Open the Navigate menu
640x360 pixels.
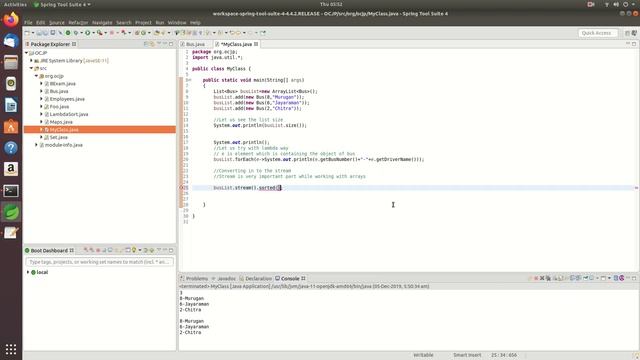click(x=102, y=22)
